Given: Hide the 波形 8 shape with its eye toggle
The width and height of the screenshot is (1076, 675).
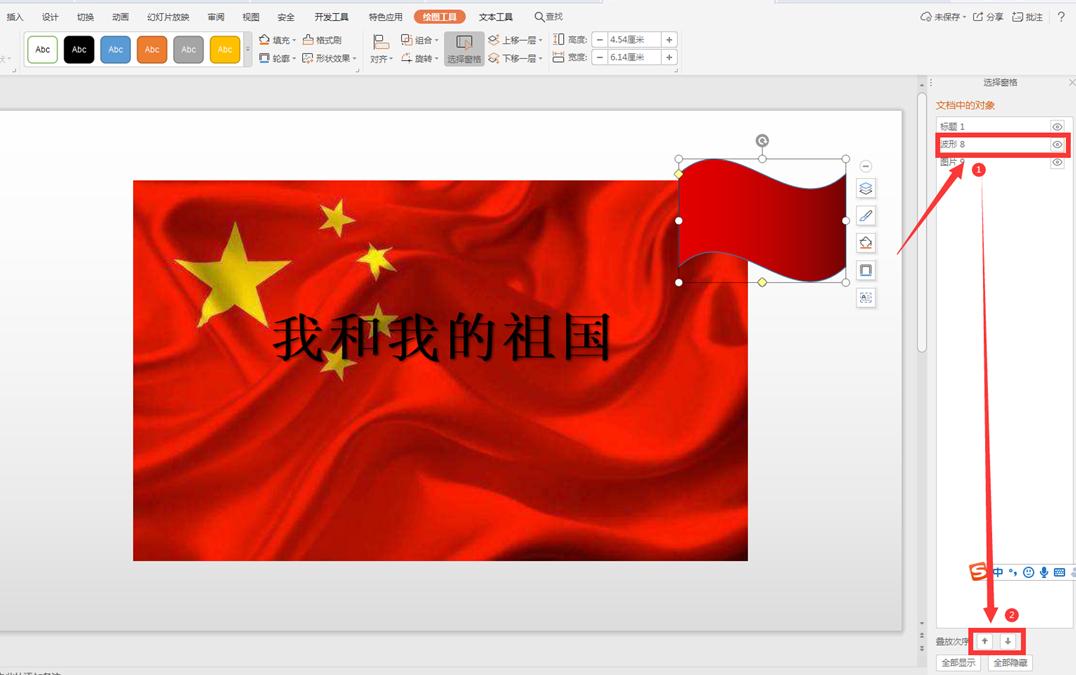Looking at the screenshot, I should click(x=1057, y=144).
